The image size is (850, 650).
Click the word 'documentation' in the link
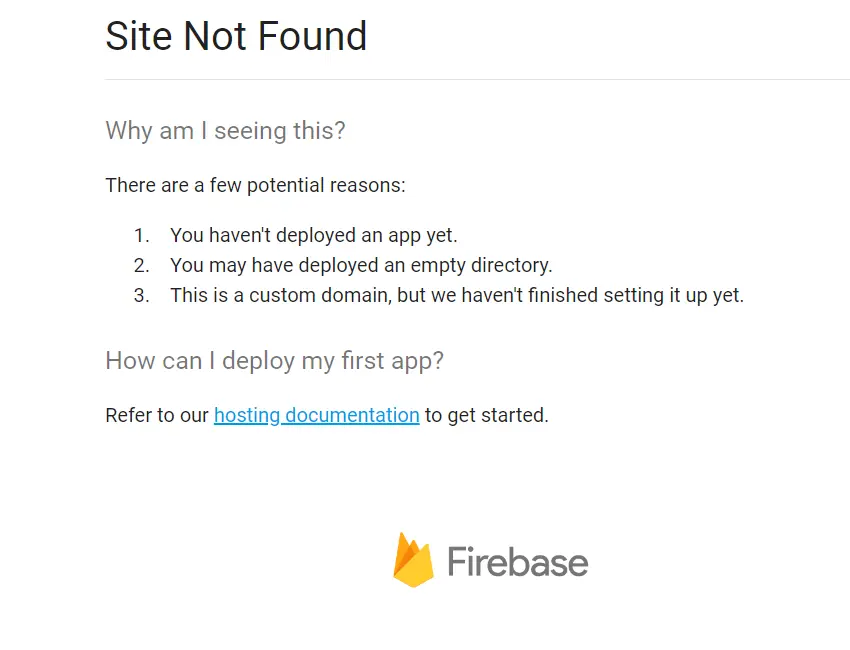coord(352,415)
